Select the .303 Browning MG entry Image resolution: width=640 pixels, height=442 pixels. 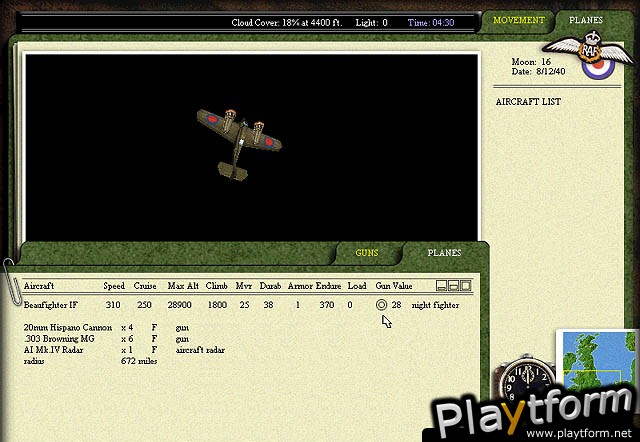59,338
